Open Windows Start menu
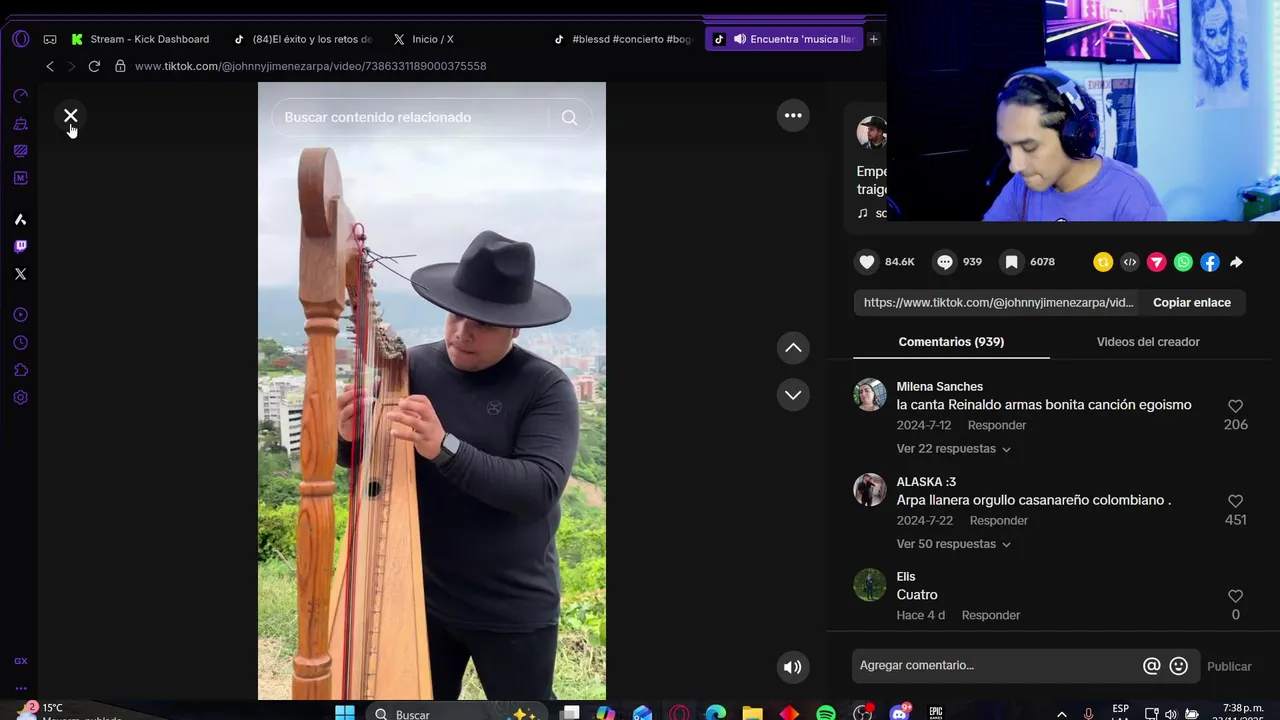The image size is (1280, 720). click(344, 712)
